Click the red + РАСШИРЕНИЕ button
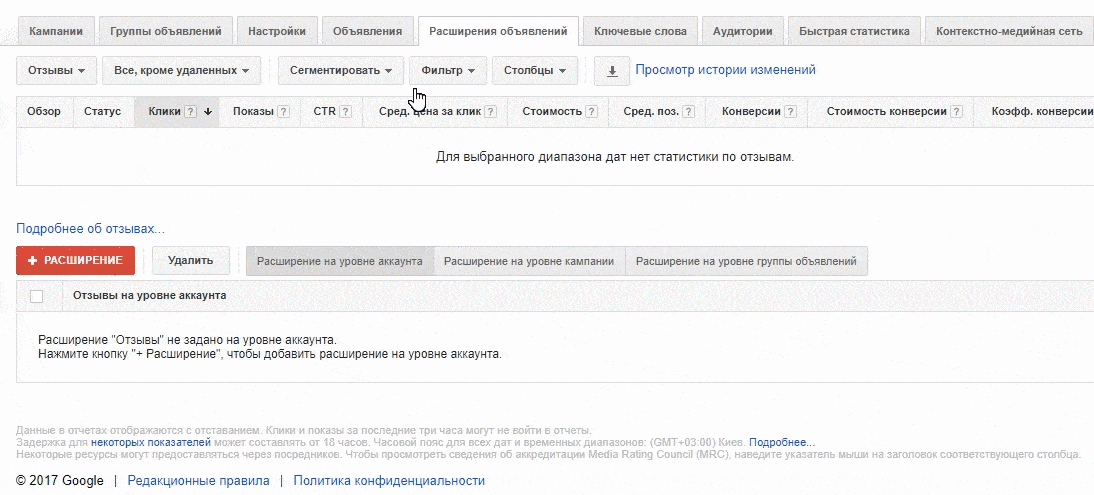 (x=75, y=260)
